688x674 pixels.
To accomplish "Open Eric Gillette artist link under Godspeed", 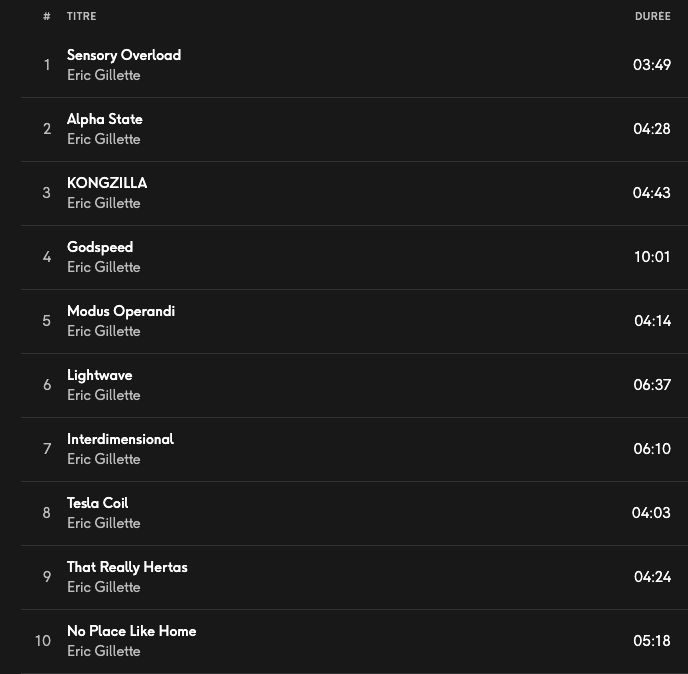I will point(103,267).
